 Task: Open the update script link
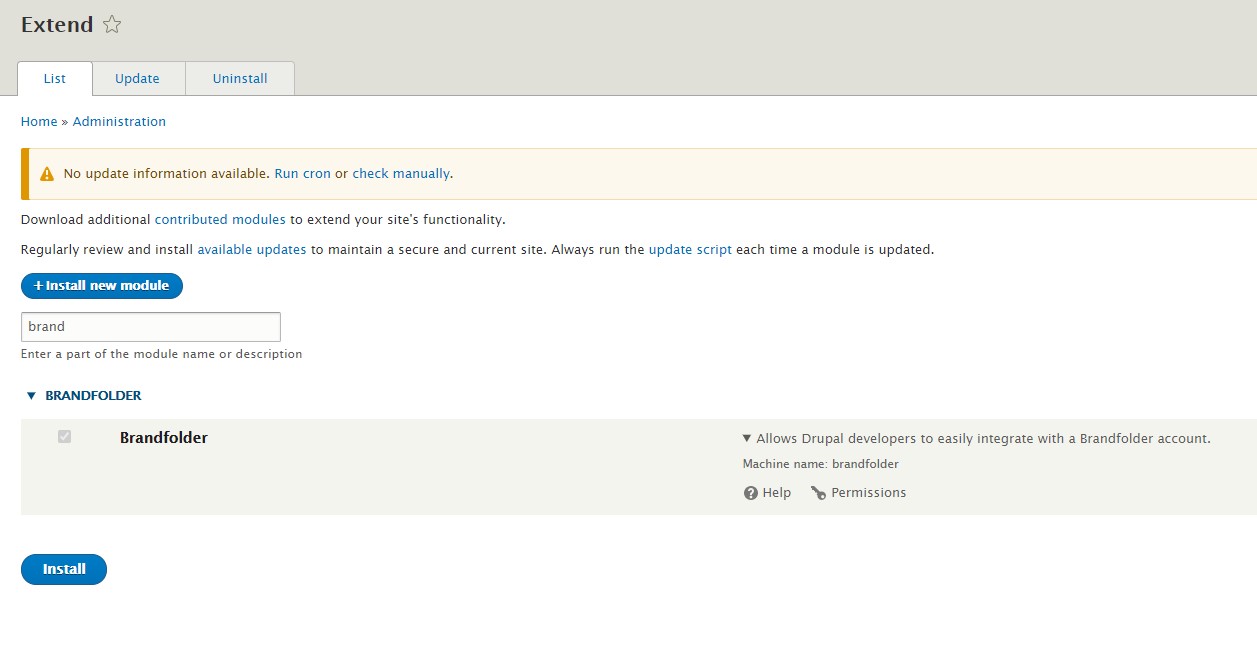pyautogui.click(x=690, y=249)
